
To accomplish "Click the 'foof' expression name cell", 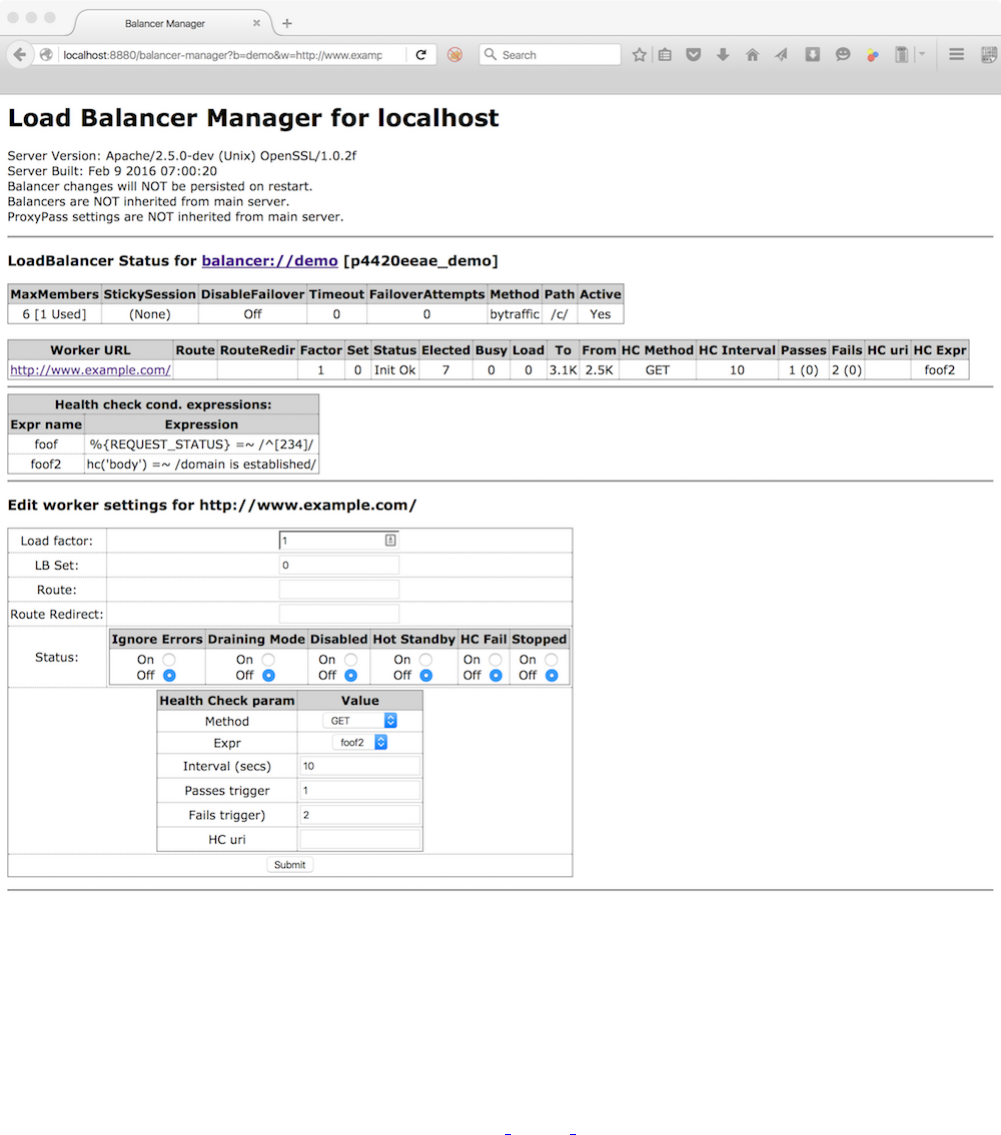I will pyautogui.click(x=46, y=444).
